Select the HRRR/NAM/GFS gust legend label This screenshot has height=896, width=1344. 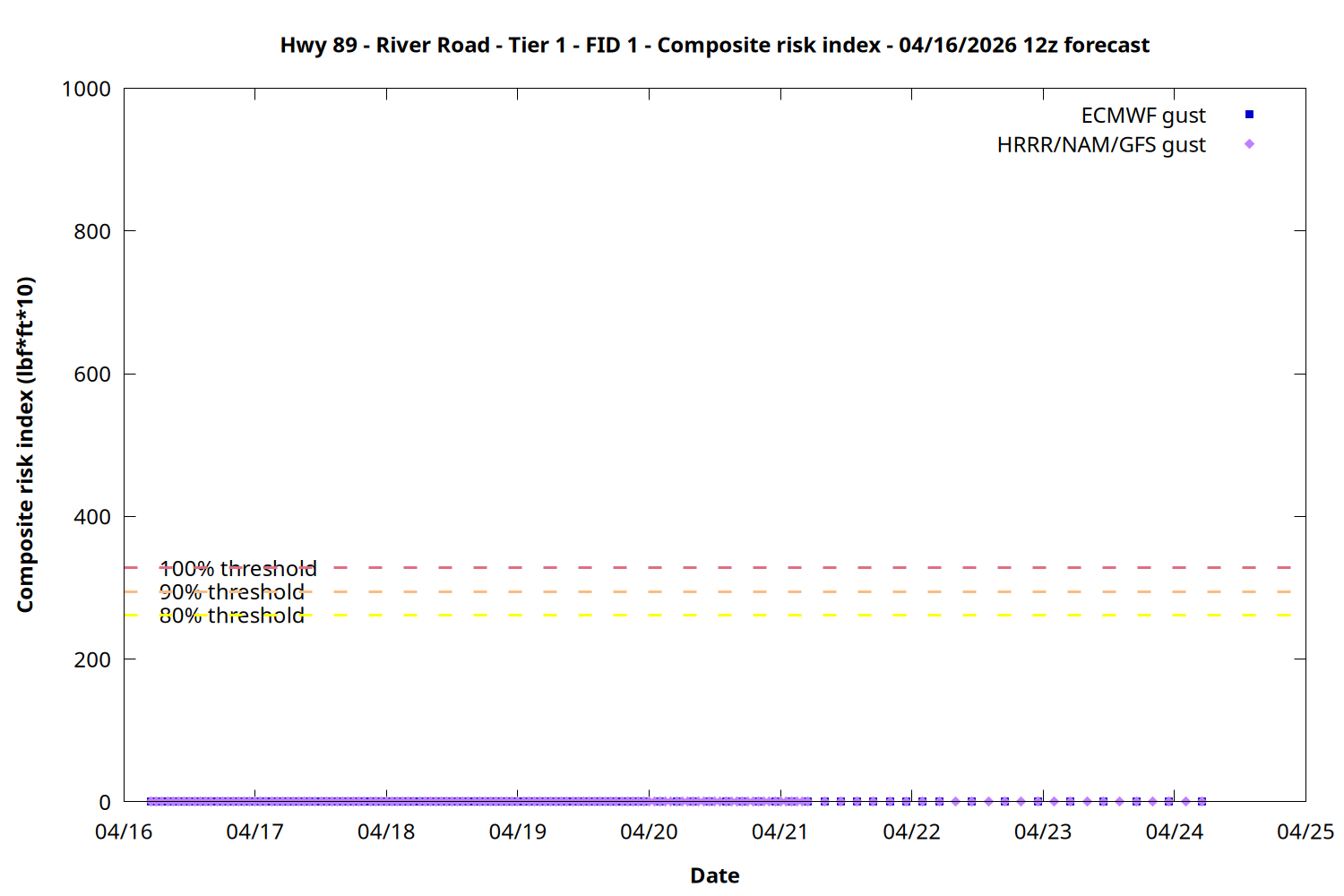[x=1101, y=145]
